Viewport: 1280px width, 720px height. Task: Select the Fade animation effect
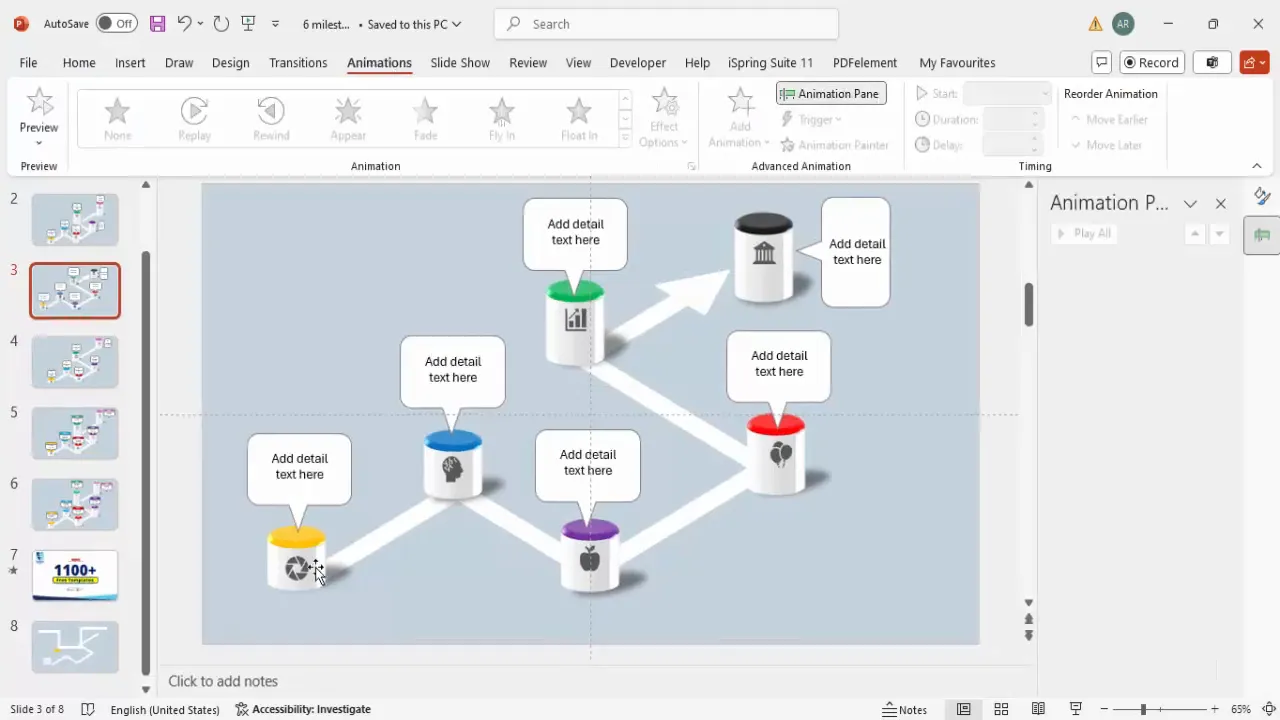pos(425,119)
